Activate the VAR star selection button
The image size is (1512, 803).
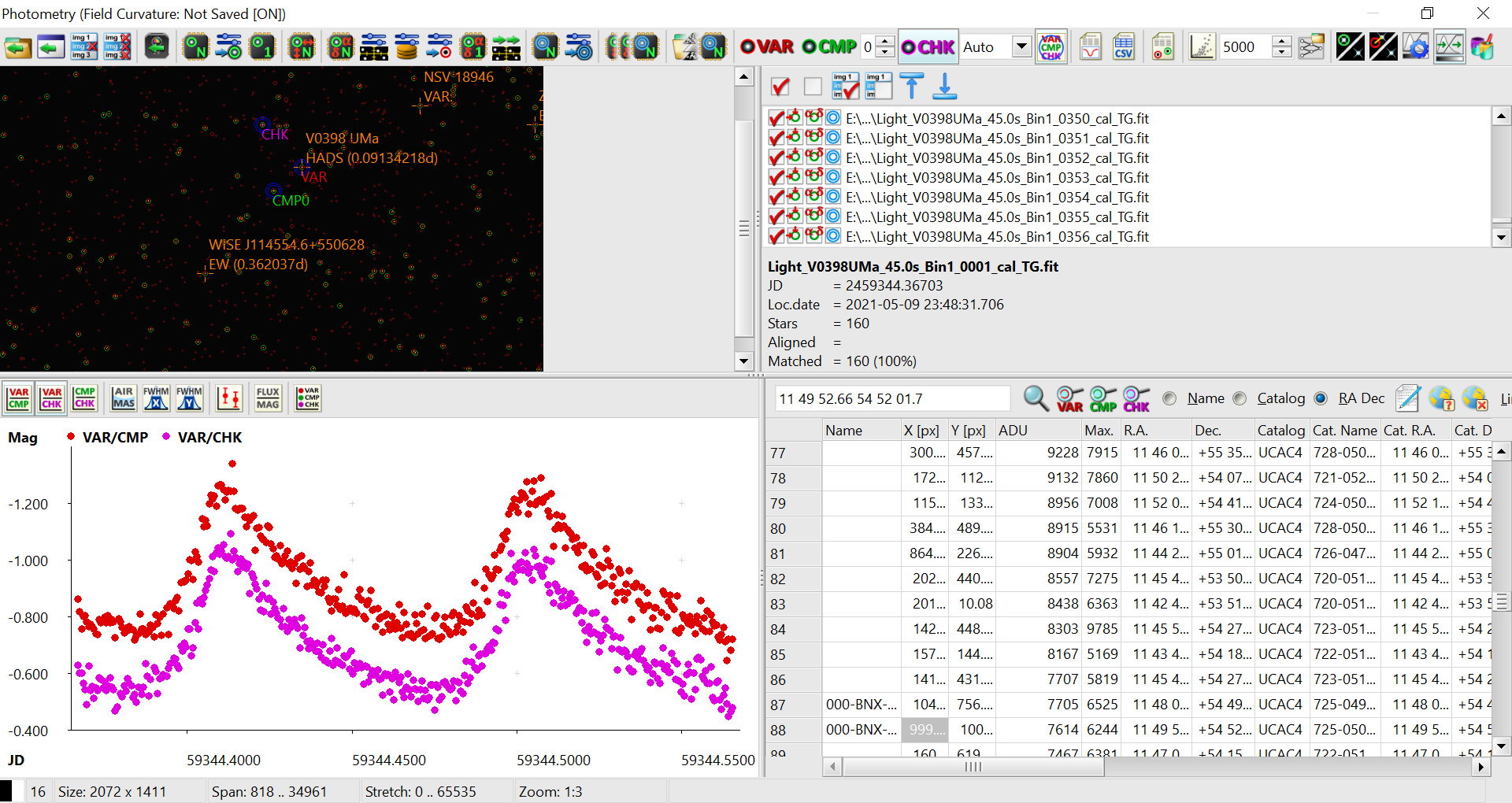click(x=767, y=47)
